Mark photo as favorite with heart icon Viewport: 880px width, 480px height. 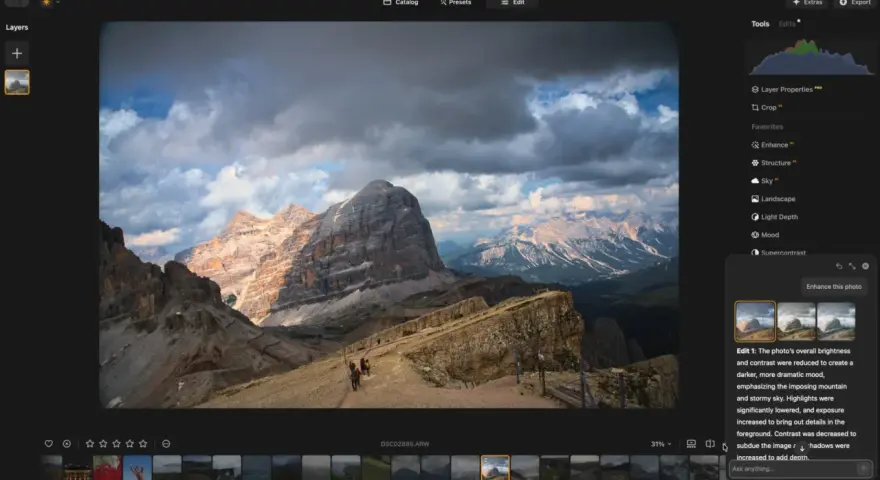click(x=49, y=444)
